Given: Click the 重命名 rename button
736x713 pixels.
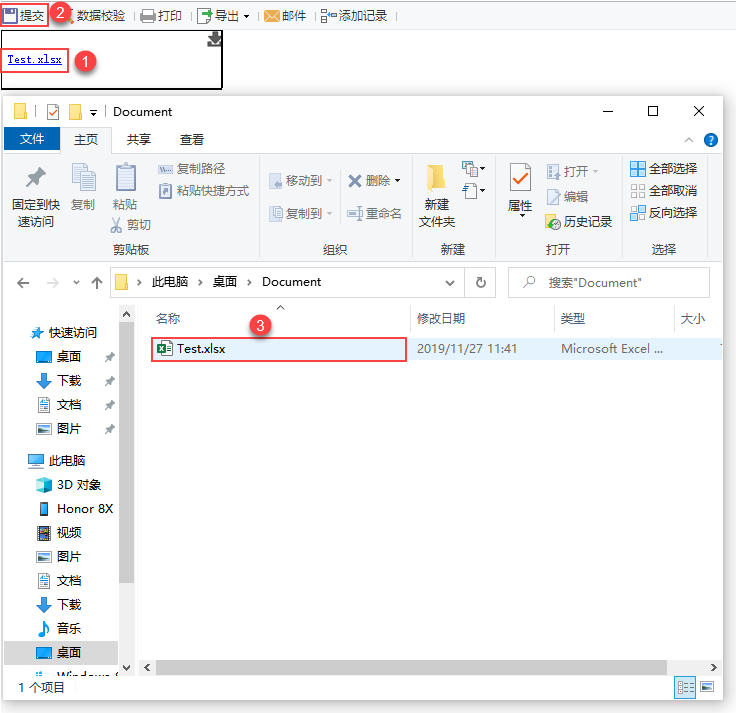Looking at the screenshot, I should coord(374,214).
